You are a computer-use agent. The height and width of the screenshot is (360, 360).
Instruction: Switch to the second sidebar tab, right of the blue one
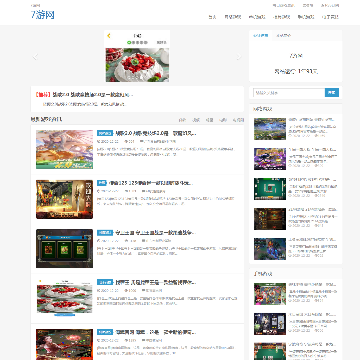(x=284, y=35)
